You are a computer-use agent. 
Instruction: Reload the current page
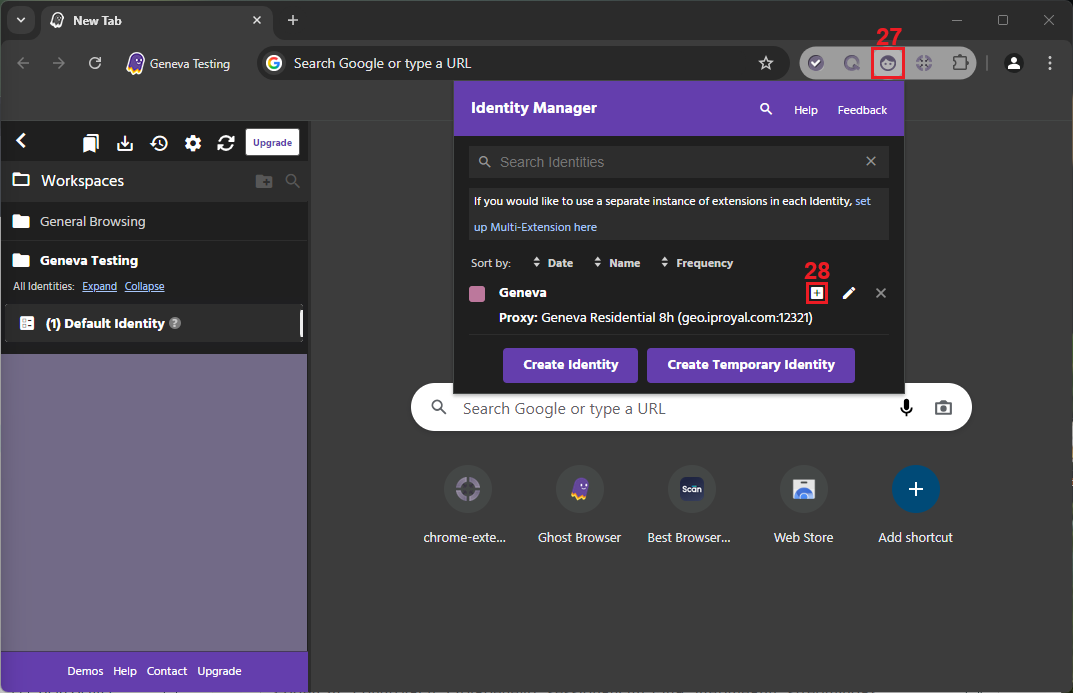[95, 63]
